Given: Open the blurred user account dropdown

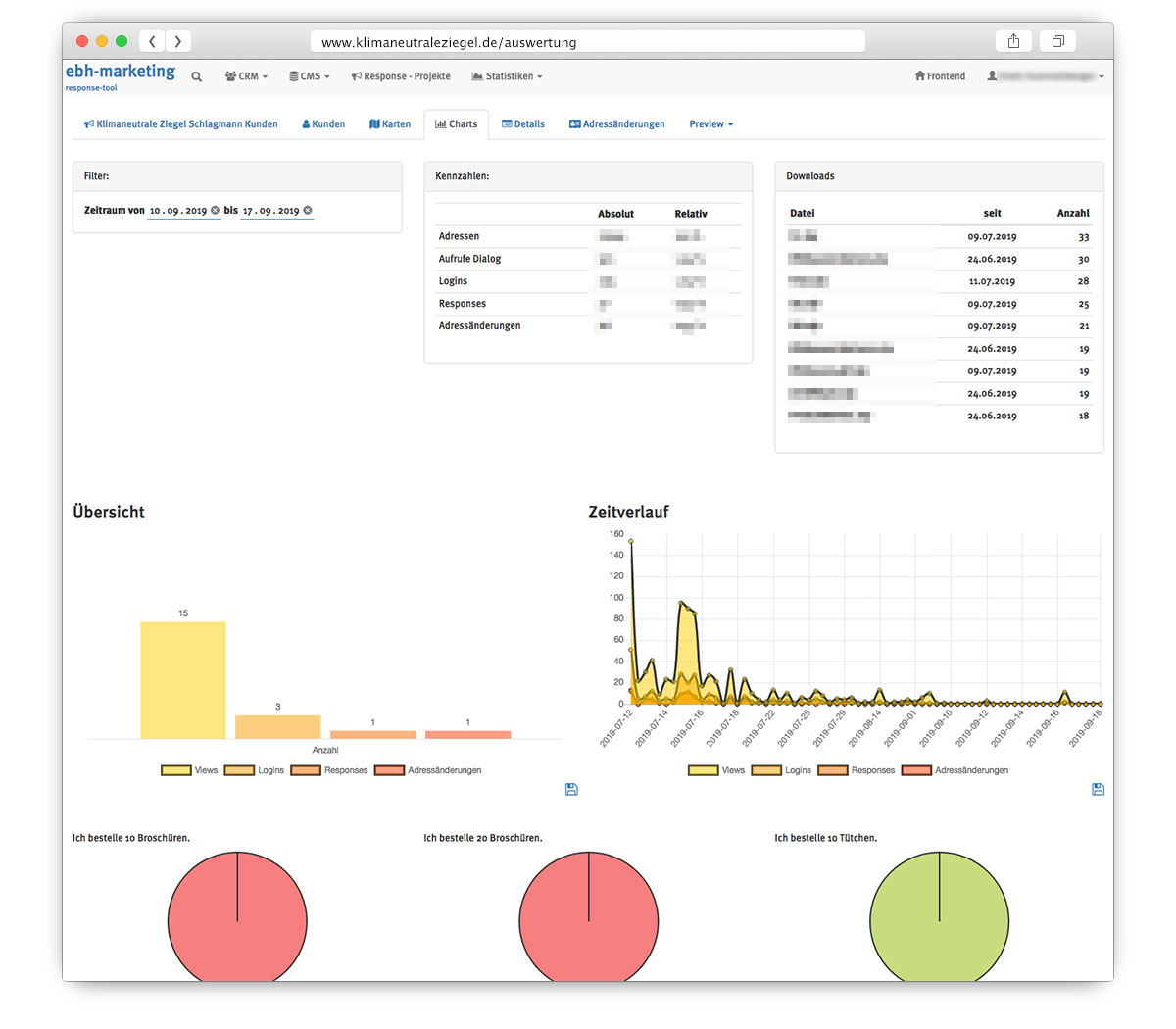Looking at the screenshot, I should click(x=1046, y=76).
